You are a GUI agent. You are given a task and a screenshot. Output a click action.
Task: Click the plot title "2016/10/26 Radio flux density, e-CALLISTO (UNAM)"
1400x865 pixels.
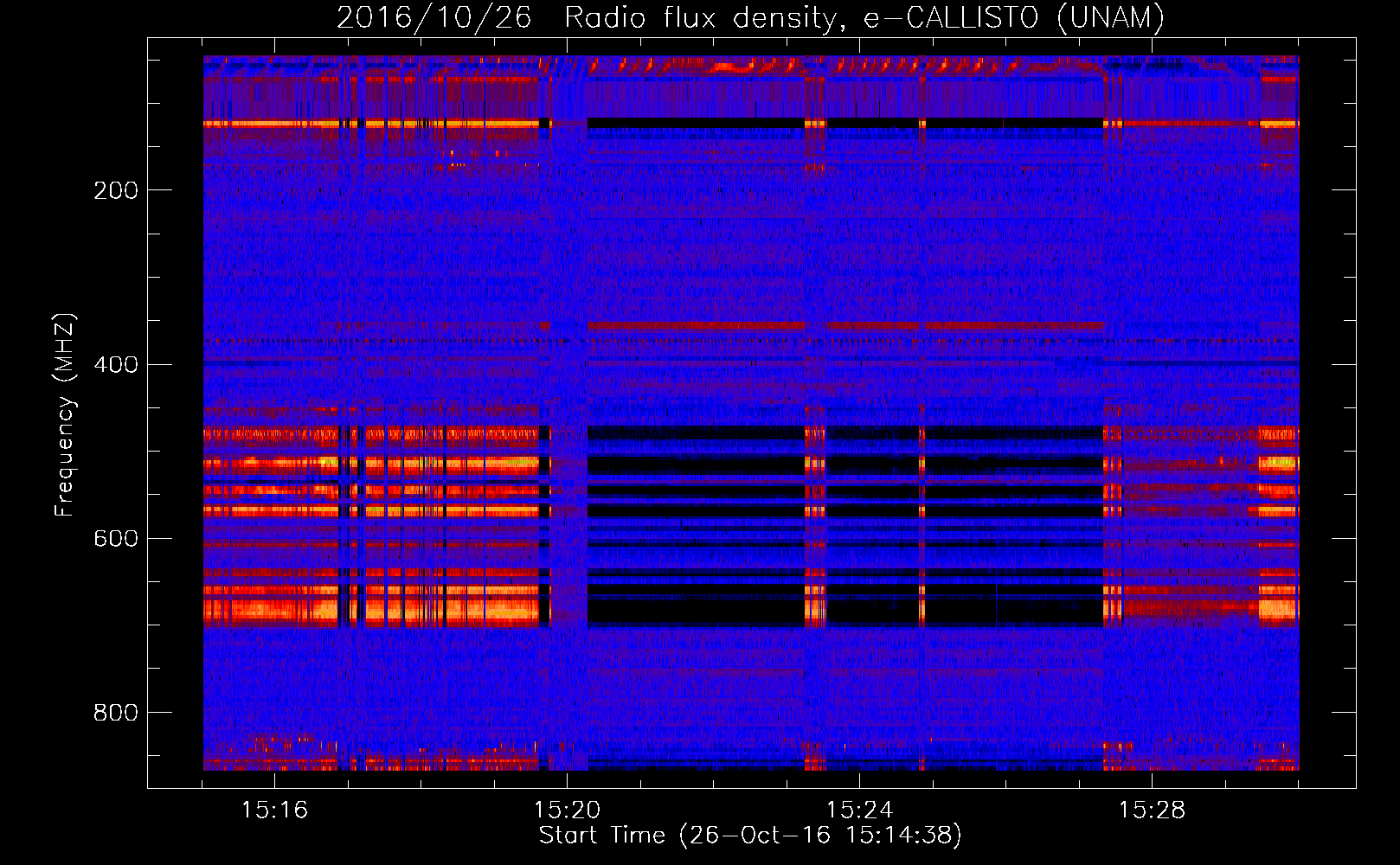tap(750, 18)
